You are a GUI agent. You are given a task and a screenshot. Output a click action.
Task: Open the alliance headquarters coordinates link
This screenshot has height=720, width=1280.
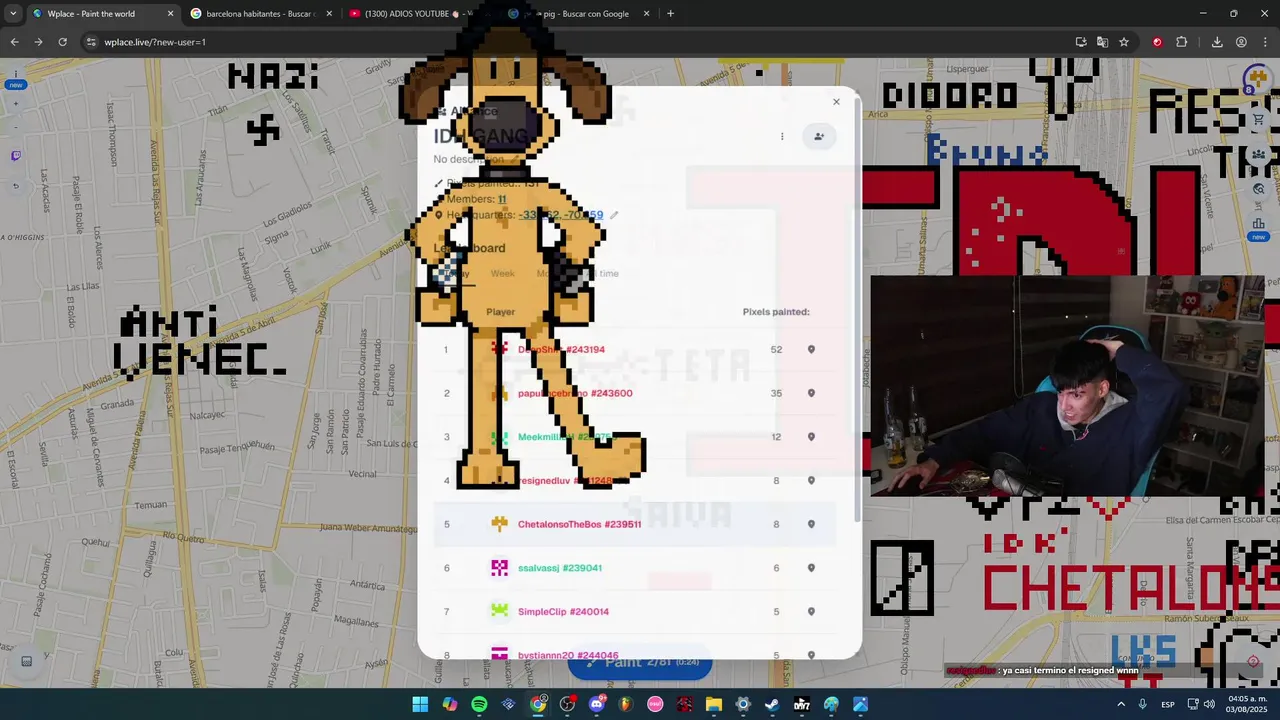click(x=561, y=215)
